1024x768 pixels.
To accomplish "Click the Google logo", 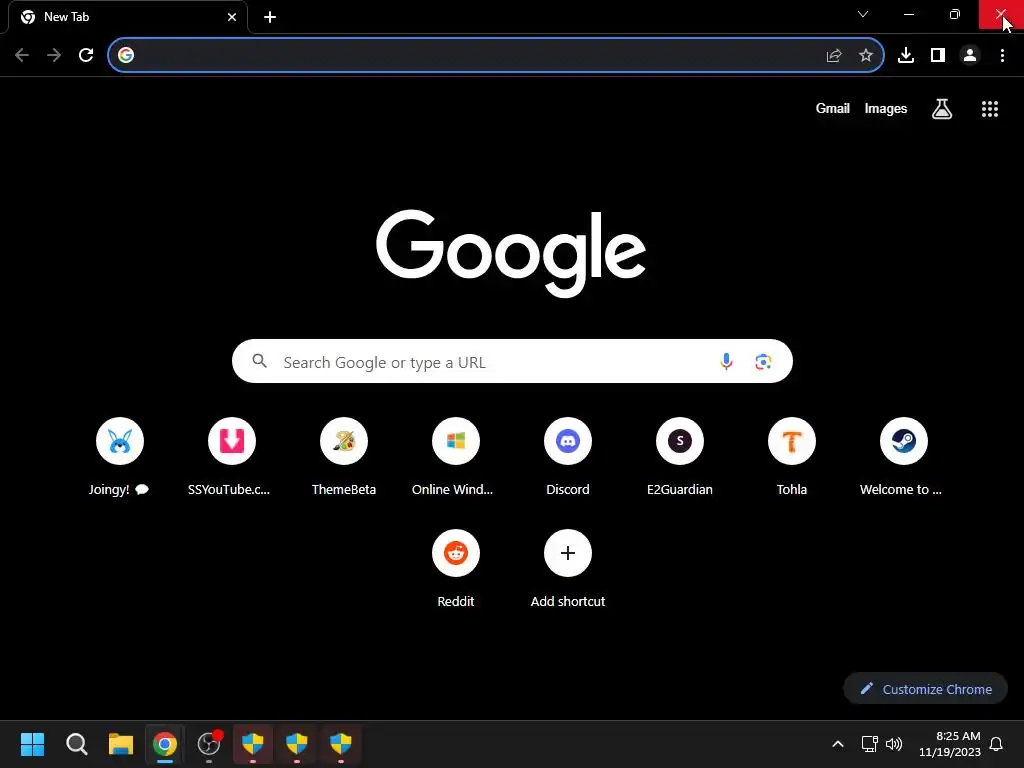I will 511,253.
